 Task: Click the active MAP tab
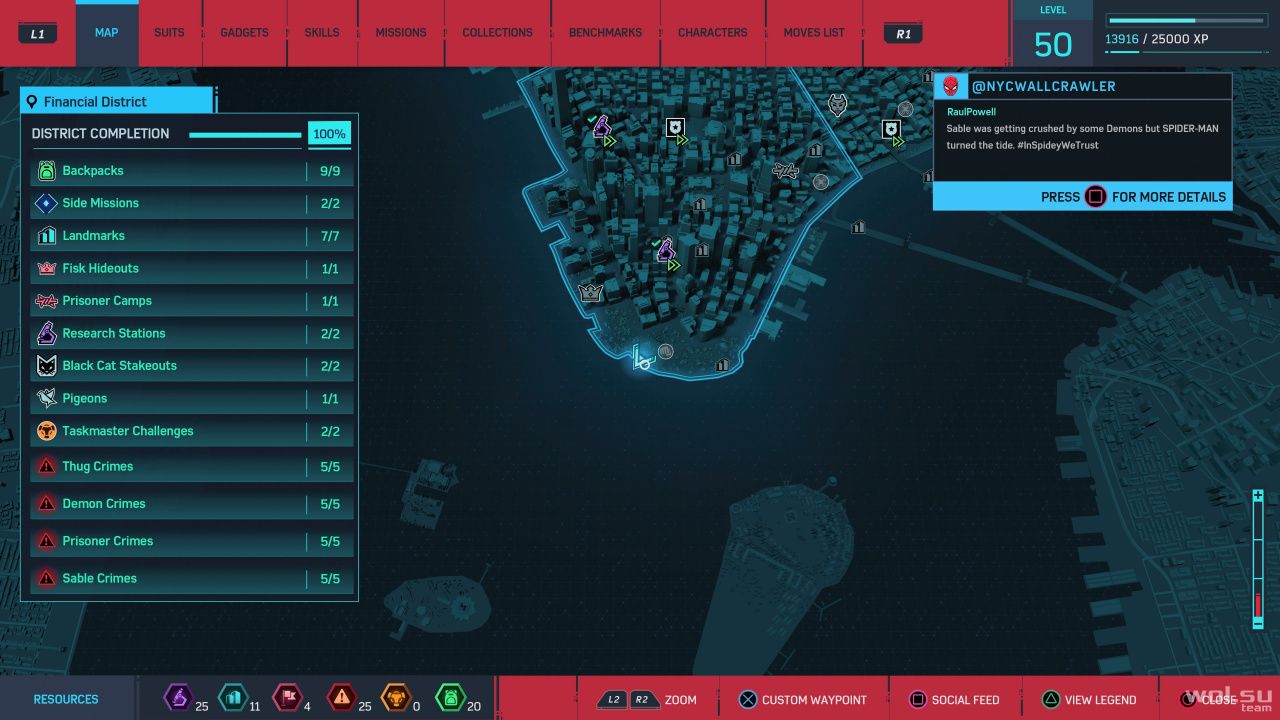(x=107, y=33)
